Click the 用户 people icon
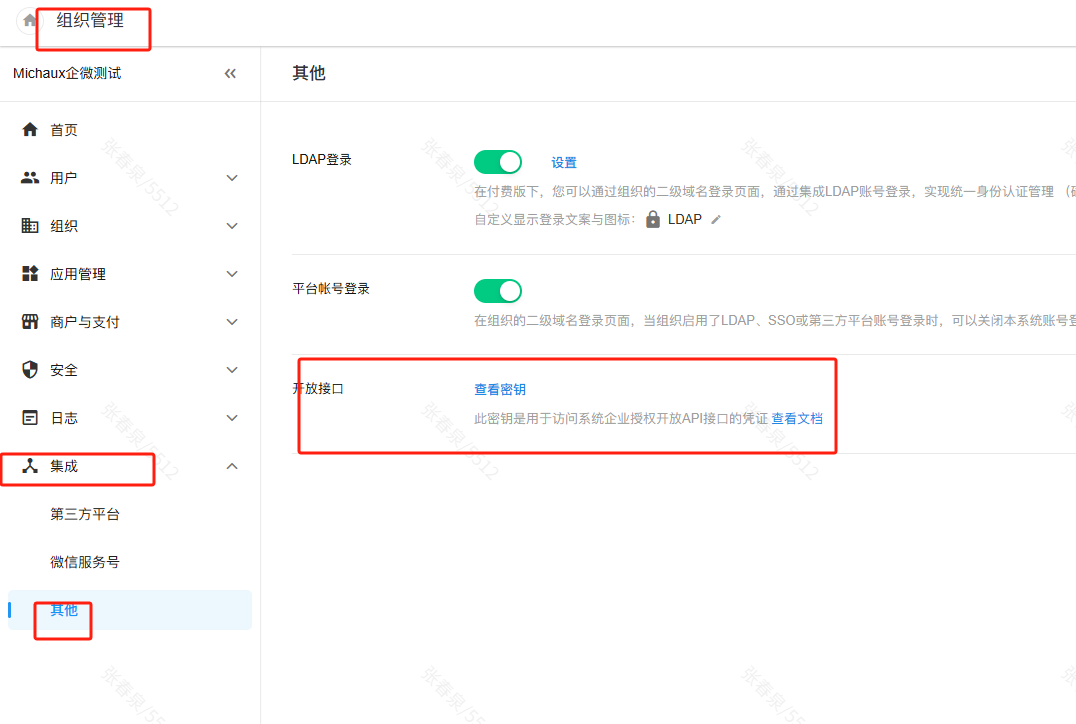Viewport: 1076px width, 724px height. [30, 178]
